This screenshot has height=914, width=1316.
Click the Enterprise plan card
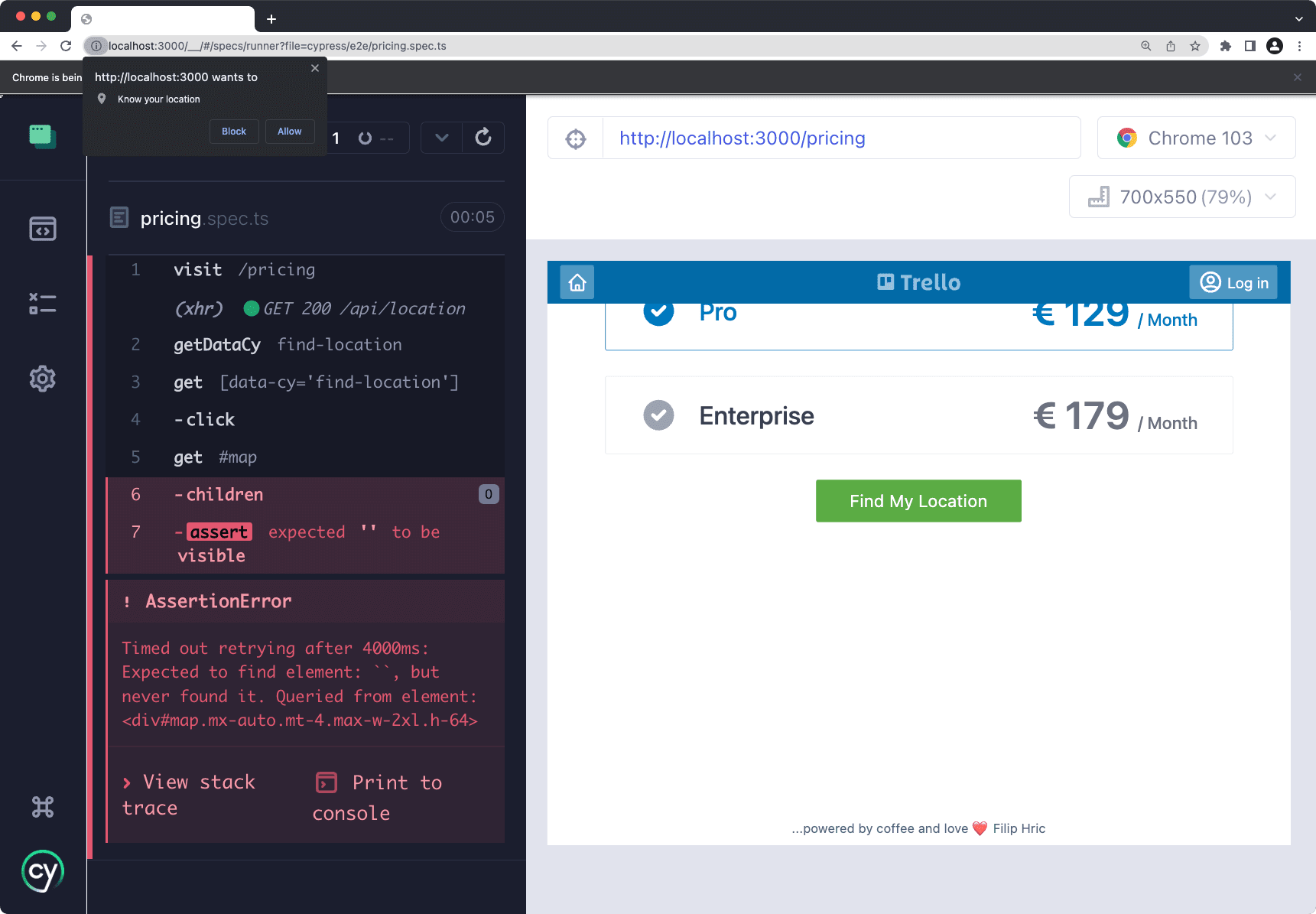918,415
